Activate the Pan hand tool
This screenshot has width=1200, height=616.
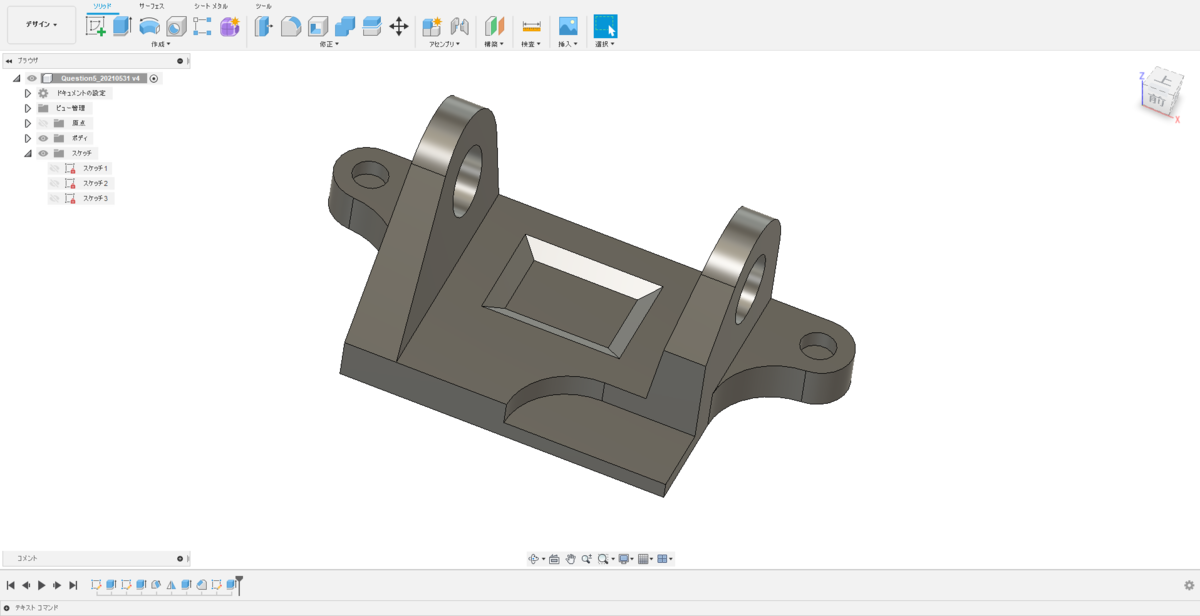[x=570, y=559]
